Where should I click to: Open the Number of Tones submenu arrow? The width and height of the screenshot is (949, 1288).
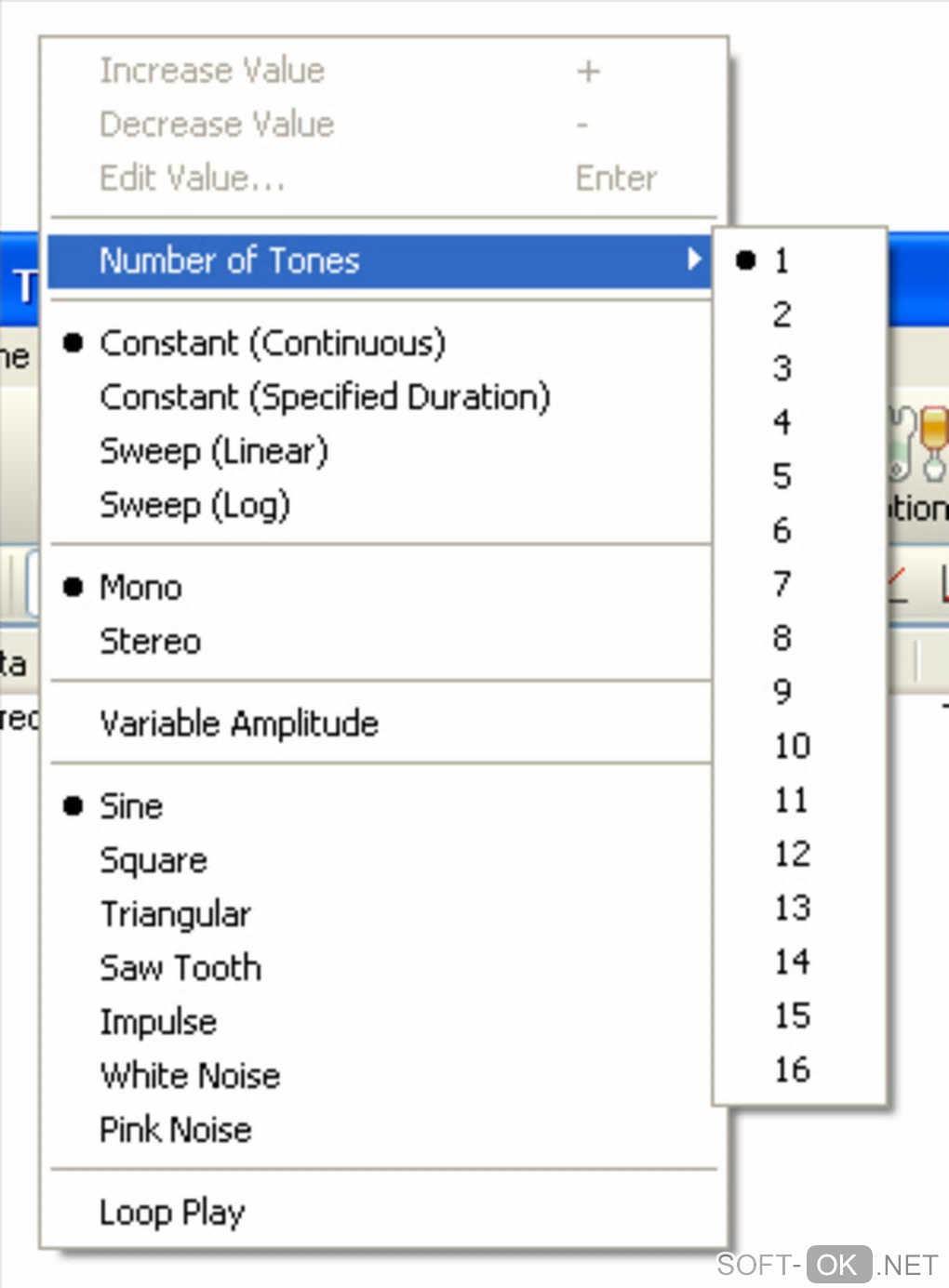(693, 259)
